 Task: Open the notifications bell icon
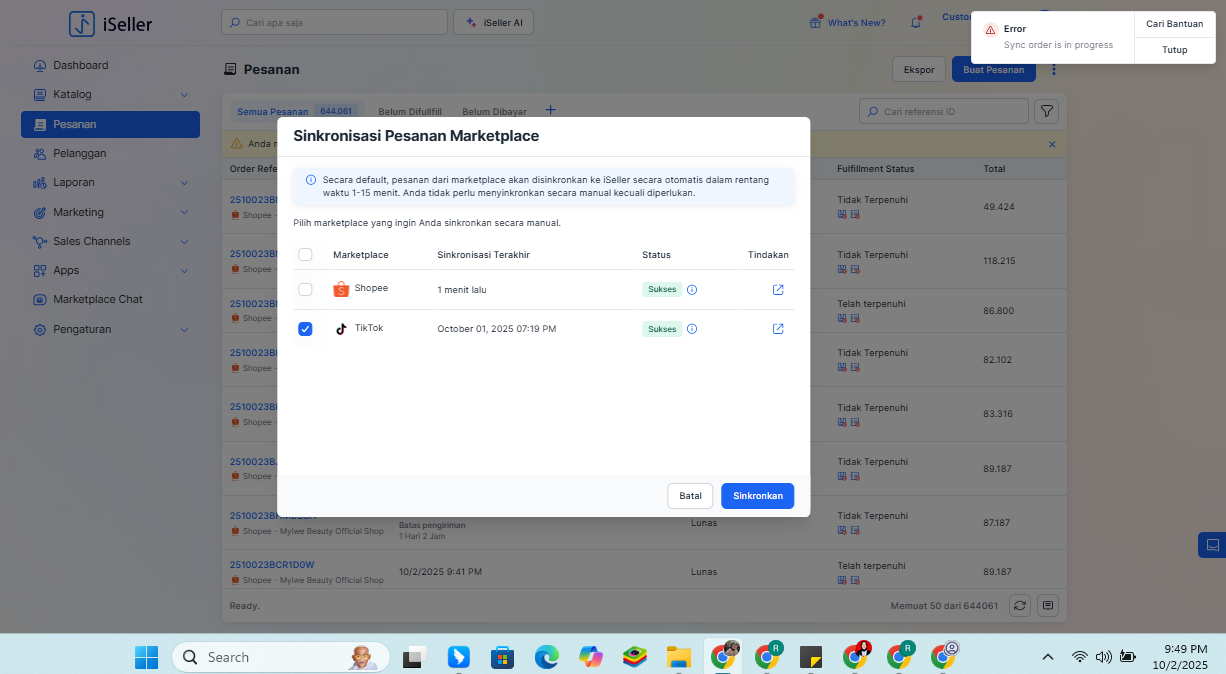point(916,22)
